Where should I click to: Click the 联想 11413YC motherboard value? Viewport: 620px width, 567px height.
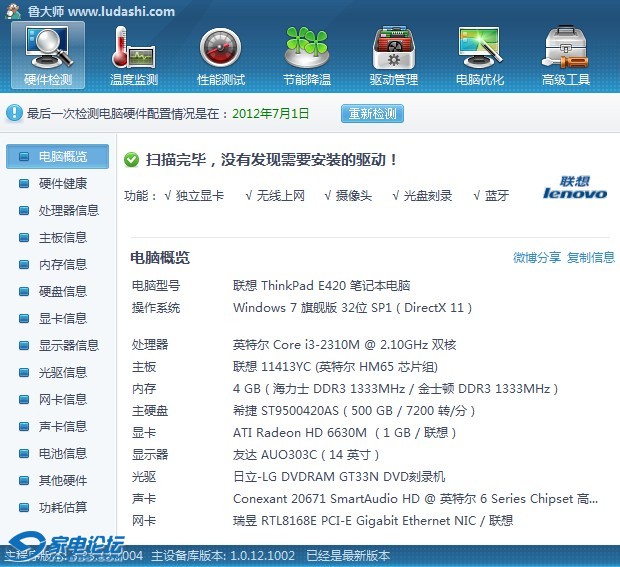(335, 367)
